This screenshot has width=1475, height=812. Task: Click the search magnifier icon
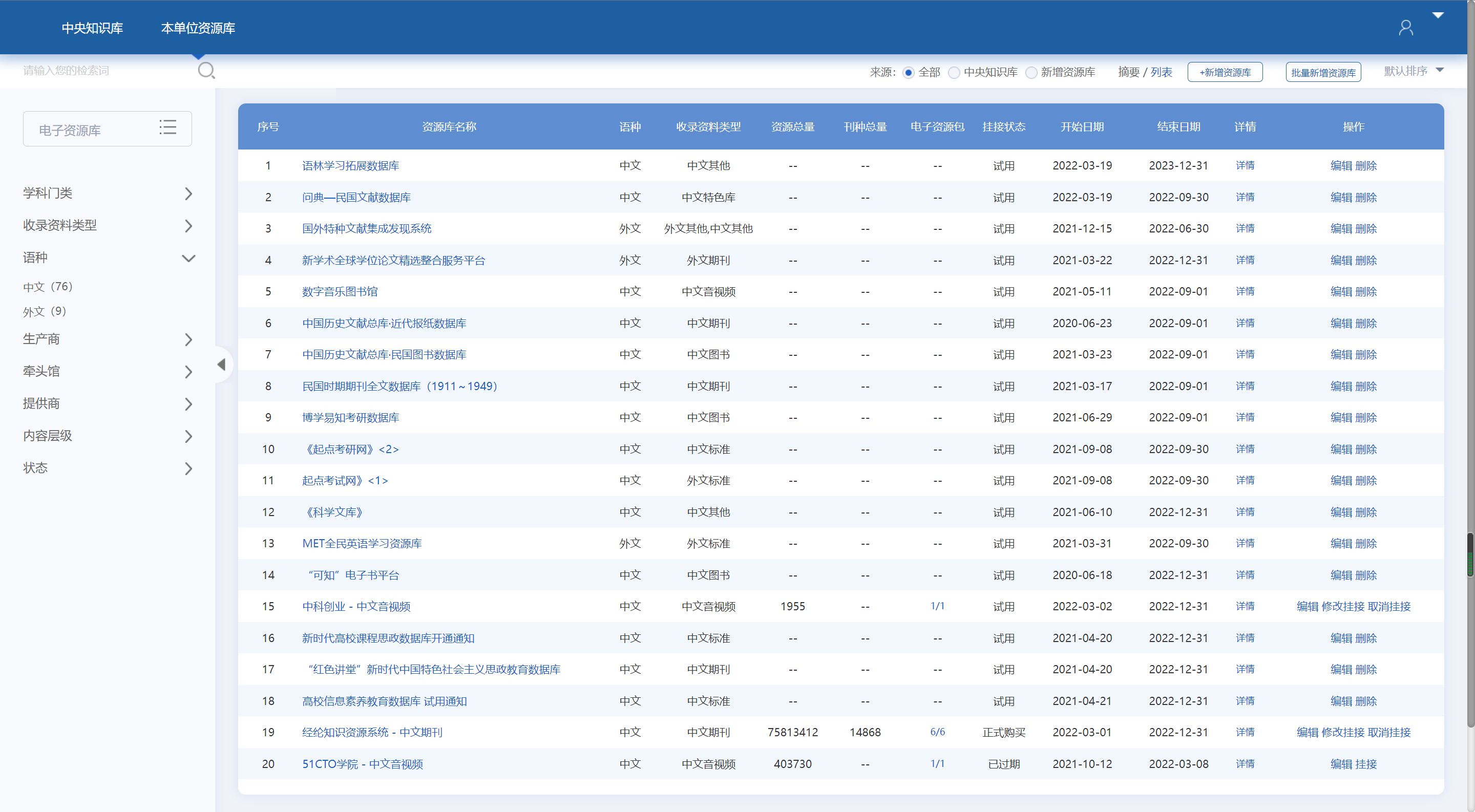[x=206, y=70]
